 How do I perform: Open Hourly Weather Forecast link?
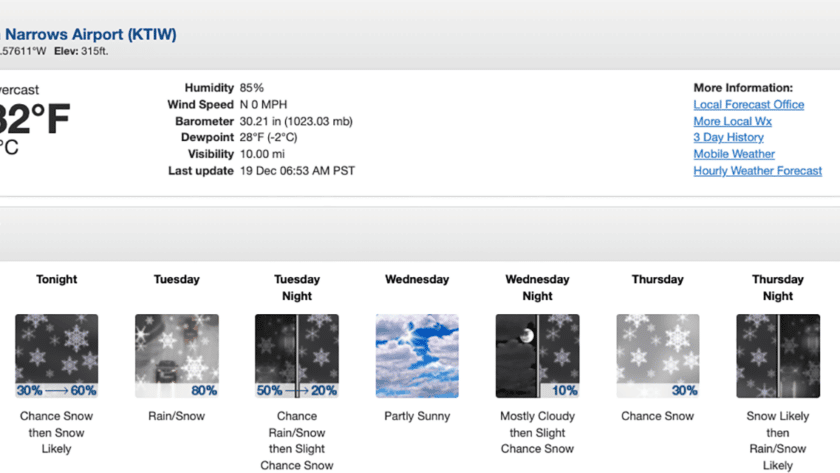pos(758,170)
